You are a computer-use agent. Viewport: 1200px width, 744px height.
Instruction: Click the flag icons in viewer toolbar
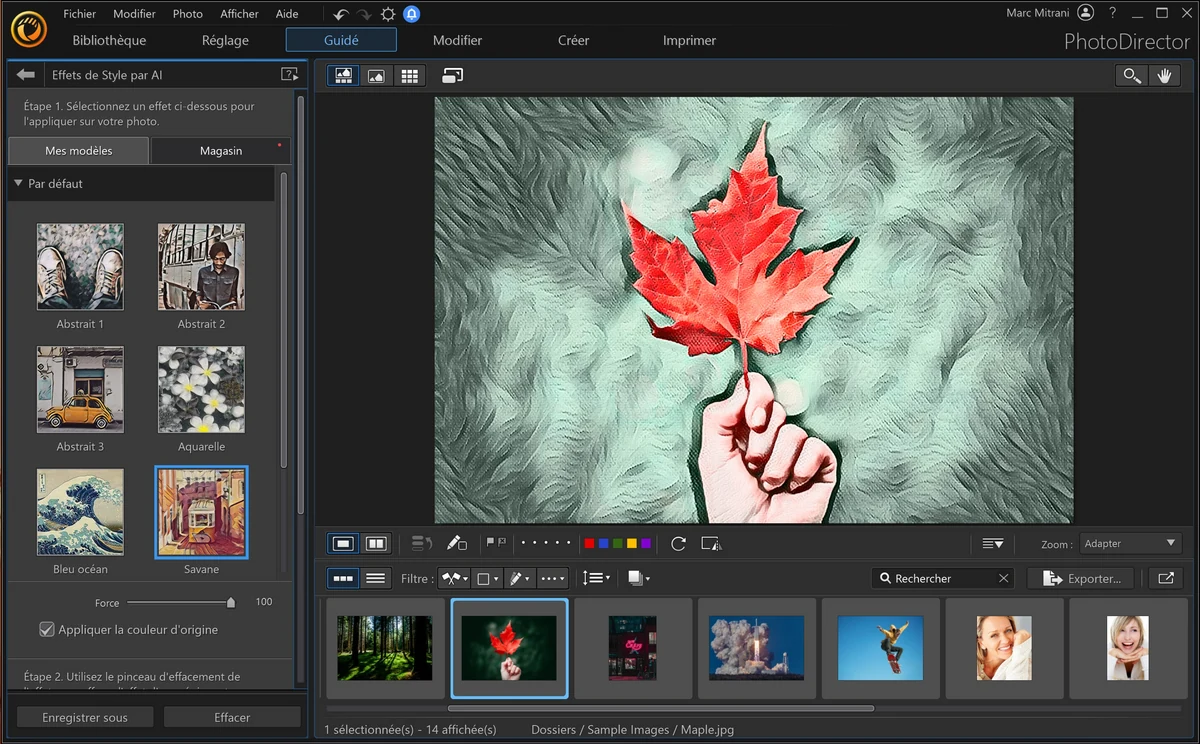496,543
